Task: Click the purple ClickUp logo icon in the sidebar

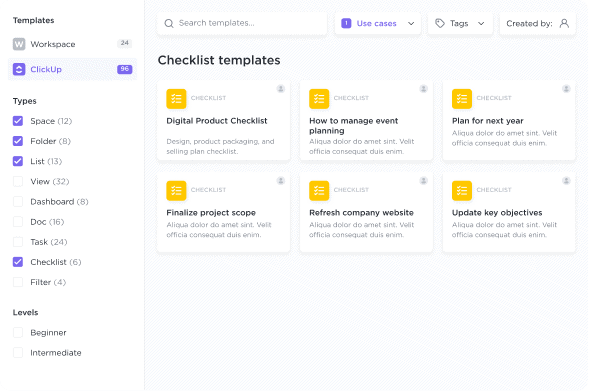Action: coord(19,69)
